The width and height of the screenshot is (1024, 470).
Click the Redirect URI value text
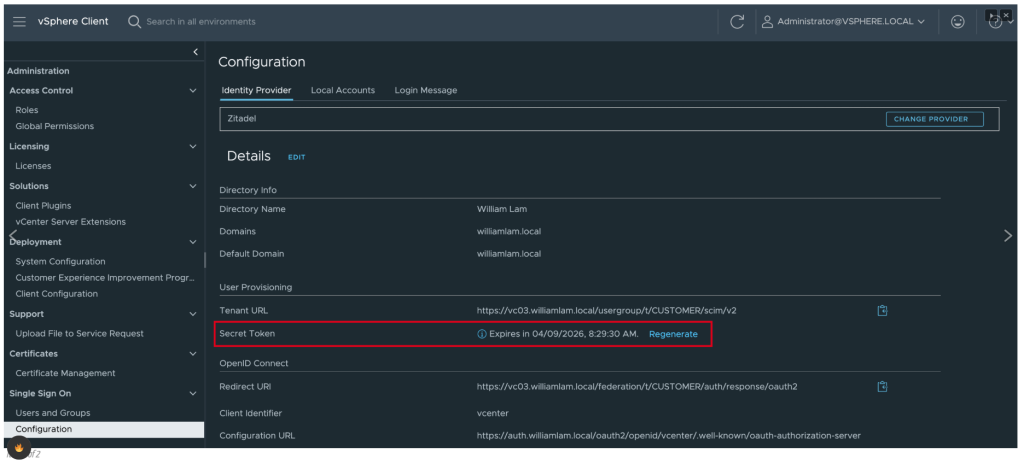(x=637, y=386)
